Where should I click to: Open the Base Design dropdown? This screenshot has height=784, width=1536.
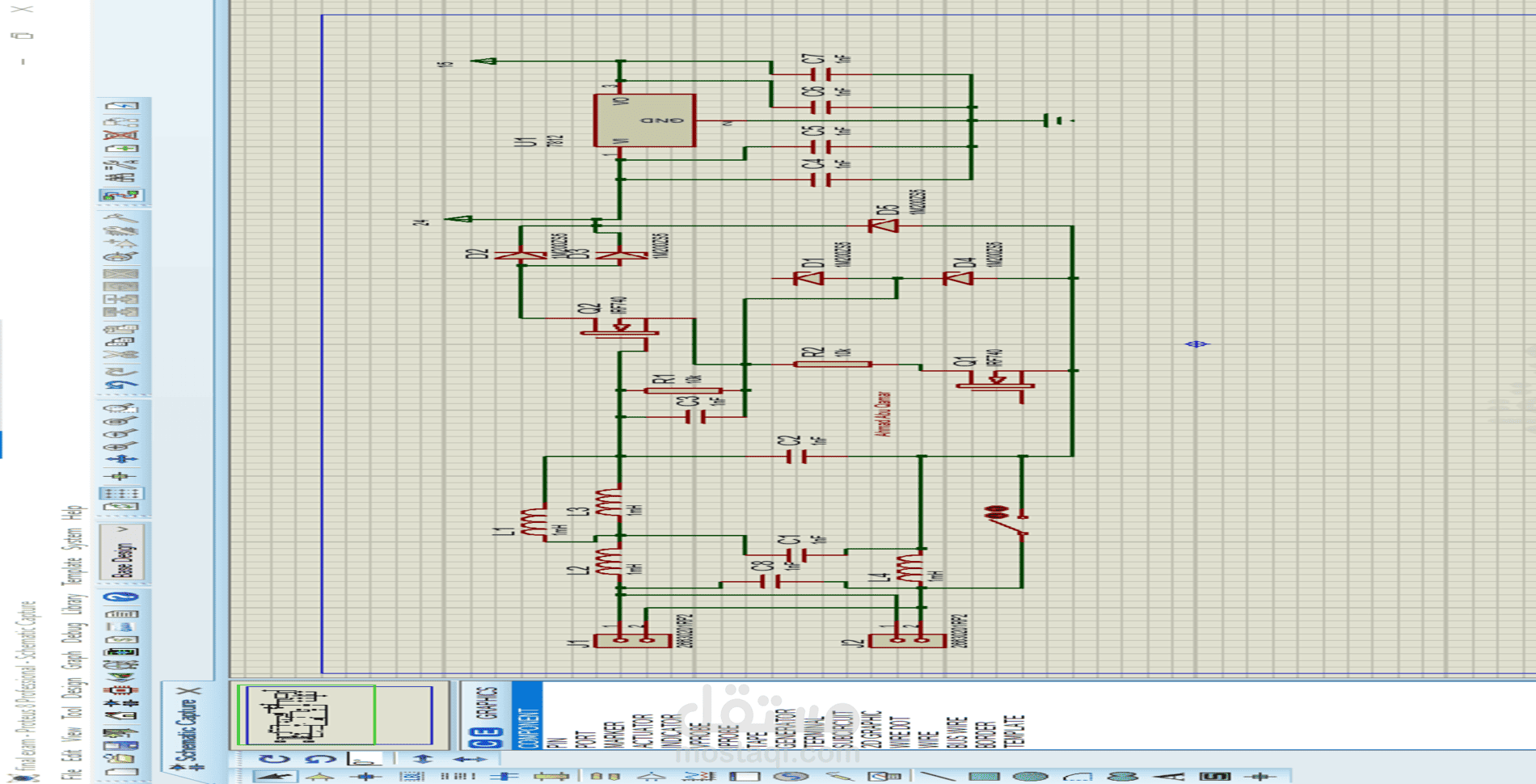(x=122, y=552)
